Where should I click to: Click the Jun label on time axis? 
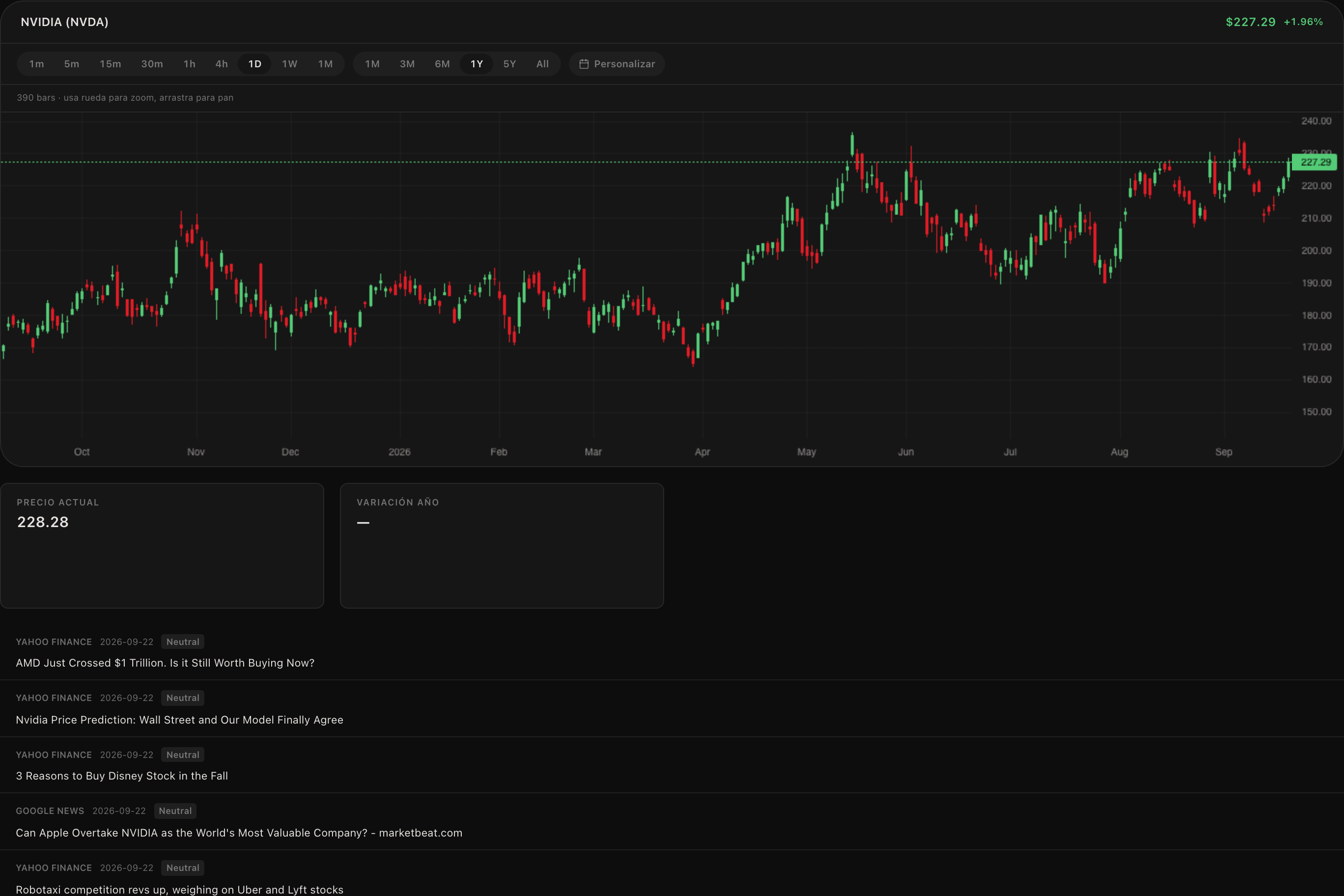point(906,452)
